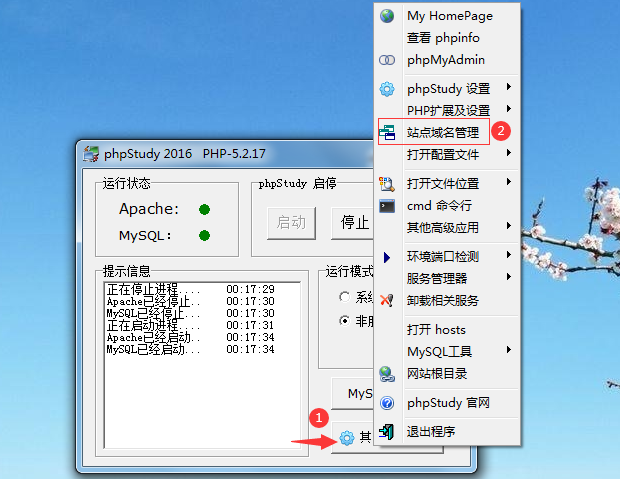
Task: Select the 系统服务 run mode radio
Action: pos(344,297)
